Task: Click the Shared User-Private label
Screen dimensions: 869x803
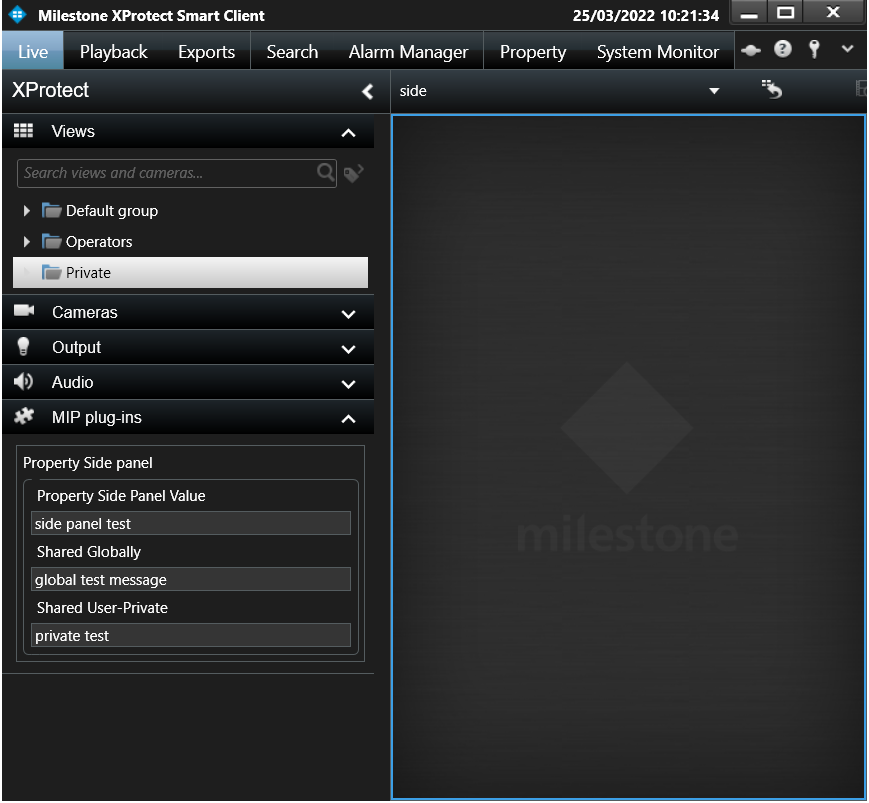Action: pyautogui.click(x=102, y=607)
